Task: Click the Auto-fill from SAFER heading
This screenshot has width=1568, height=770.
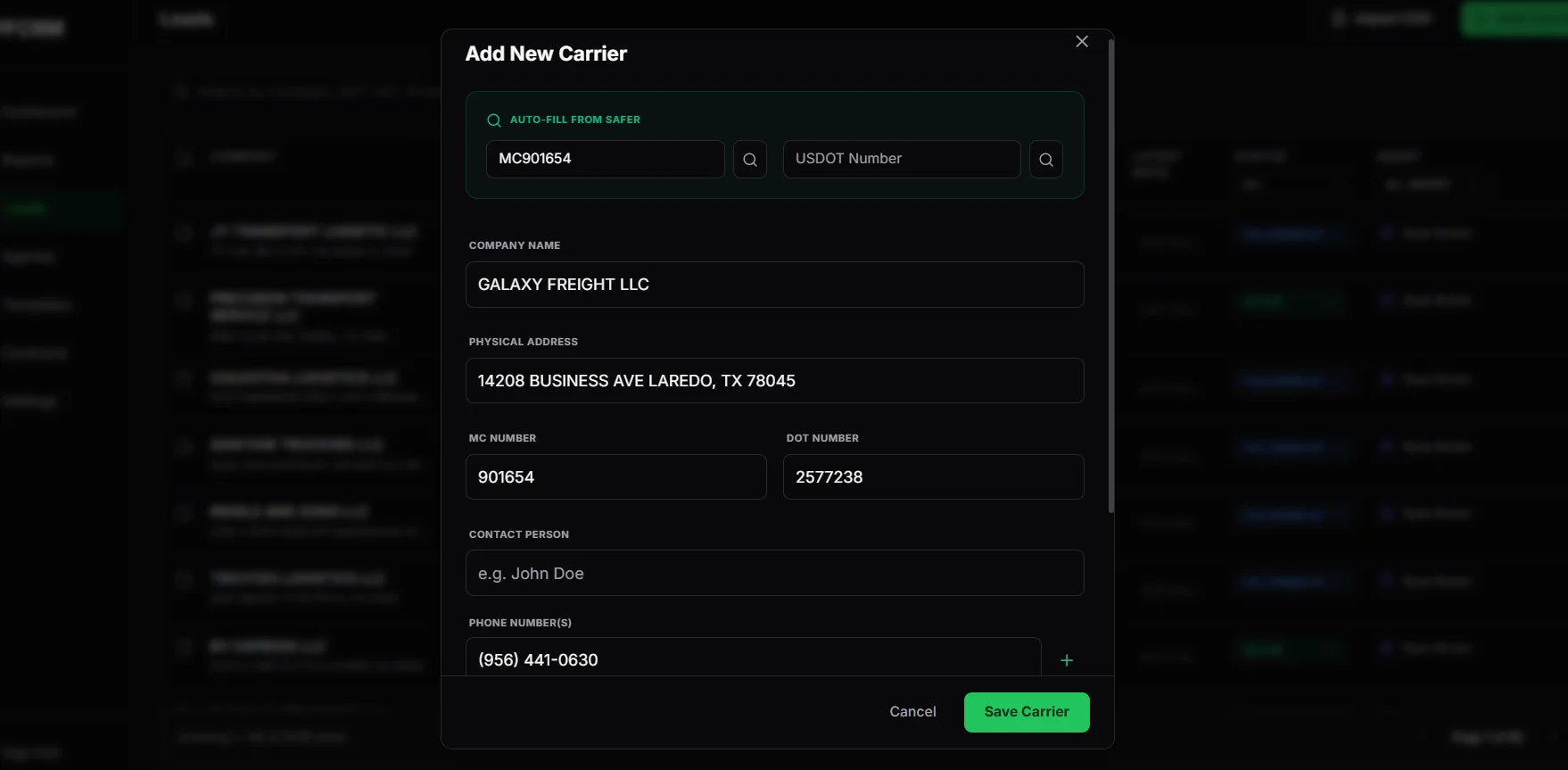Action: (575, 120)
